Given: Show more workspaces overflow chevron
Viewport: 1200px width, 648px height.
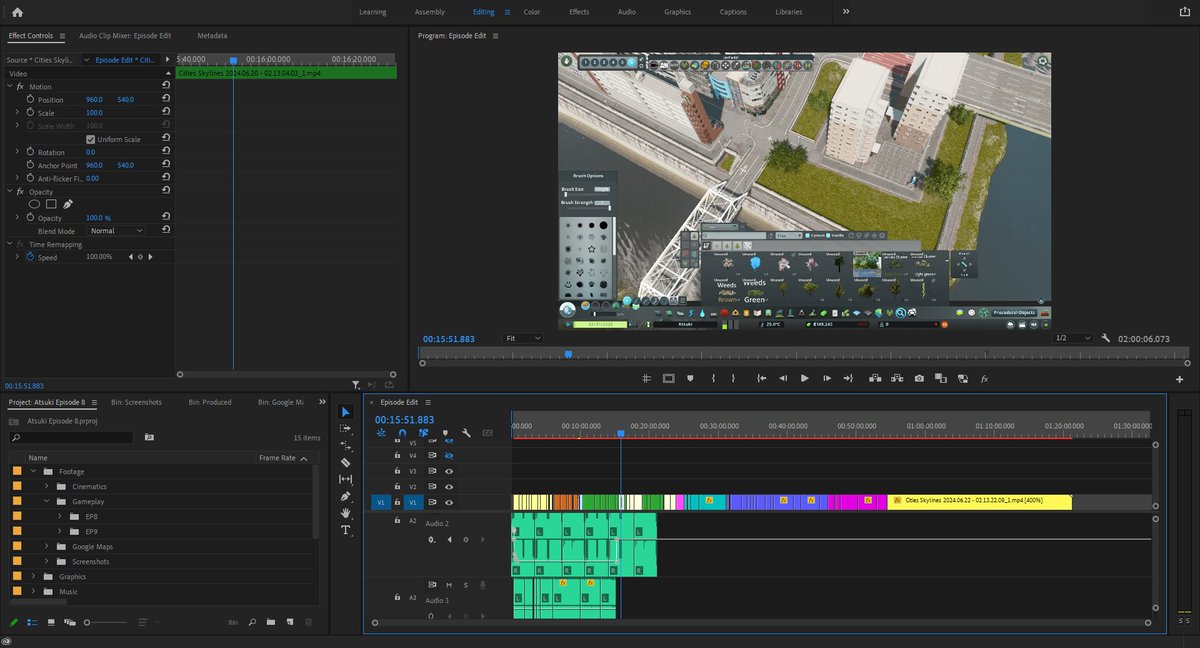Looking at the screenshot, I should coord(846,11).
